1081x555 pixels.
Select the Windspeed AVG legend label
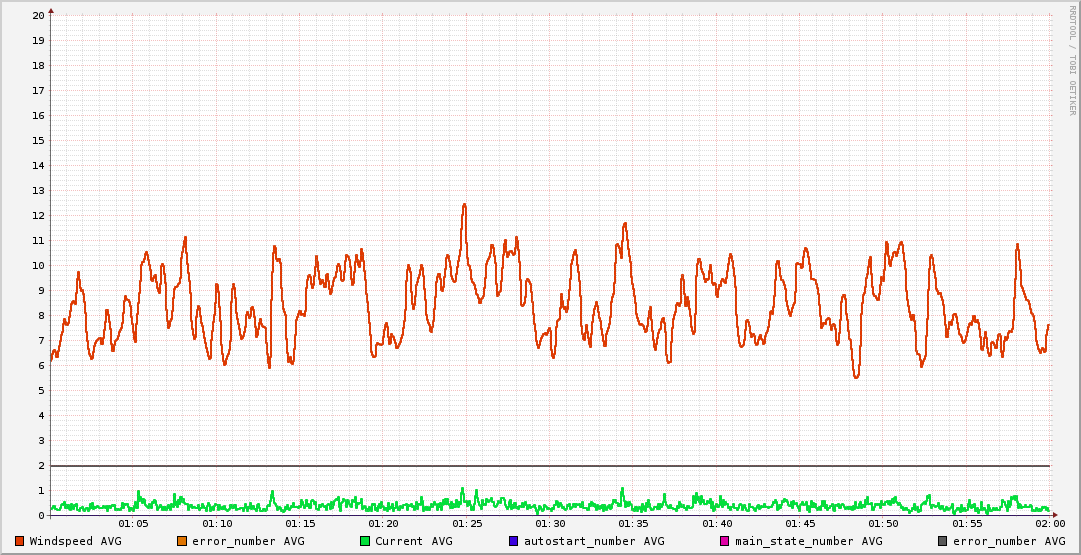(x=75, y=541)
